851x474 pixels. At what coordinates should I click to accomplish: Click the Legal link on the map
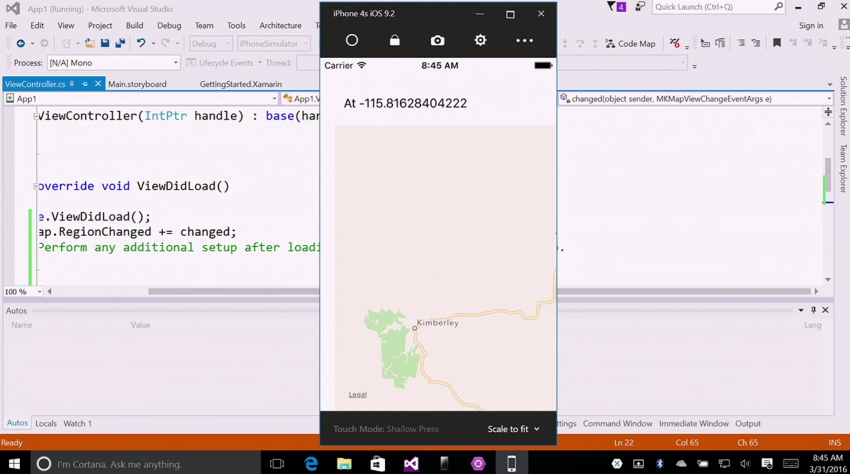(358, 394)
